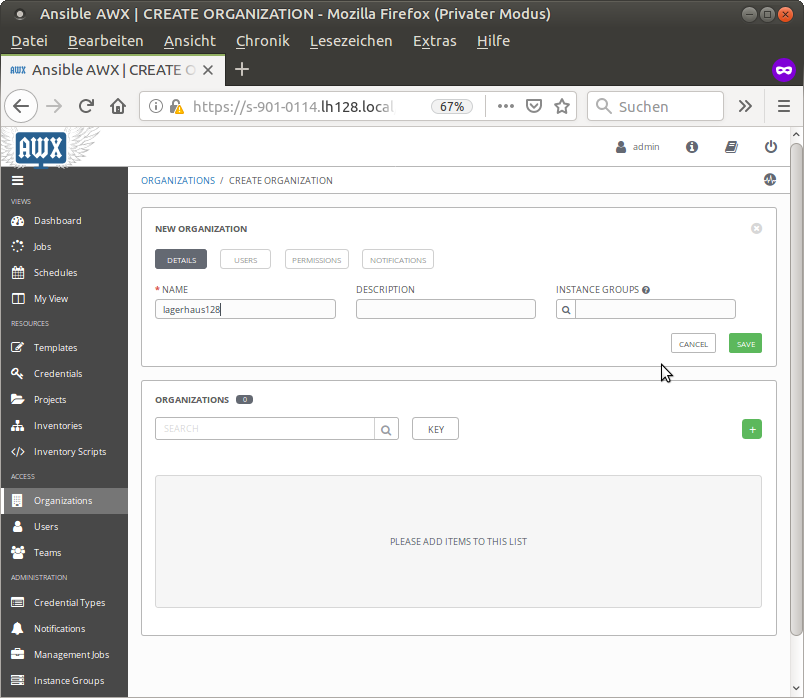Screen dimensions: 804x698
Task: Switch to the Users tab
Action: click(245, 260)
